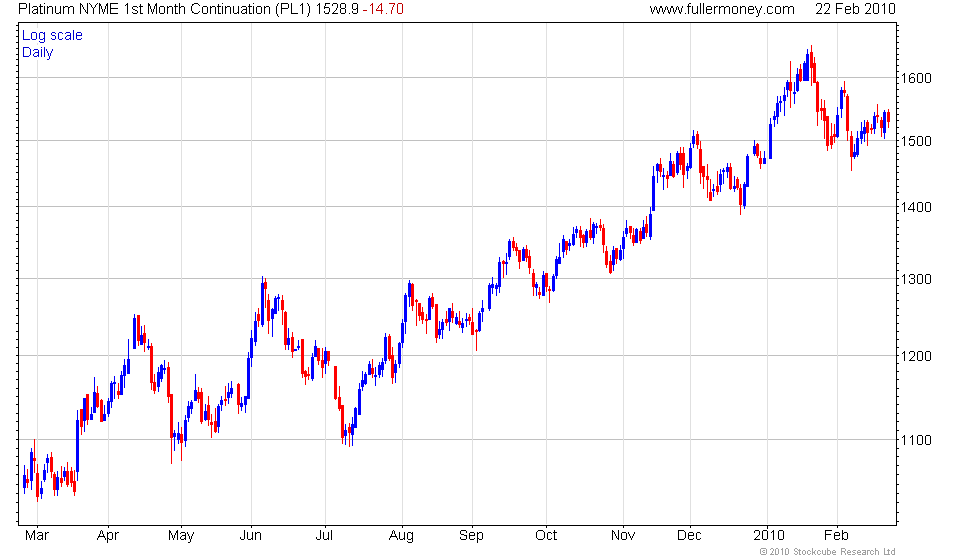Click the 'Nov' month axis label
This screenshot has height=560, width=980.
pos(623,535)
